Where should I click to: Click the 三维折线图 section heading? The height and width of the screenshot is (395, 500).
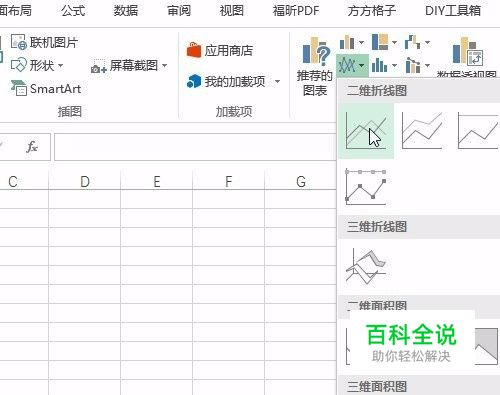click(377, 227)
